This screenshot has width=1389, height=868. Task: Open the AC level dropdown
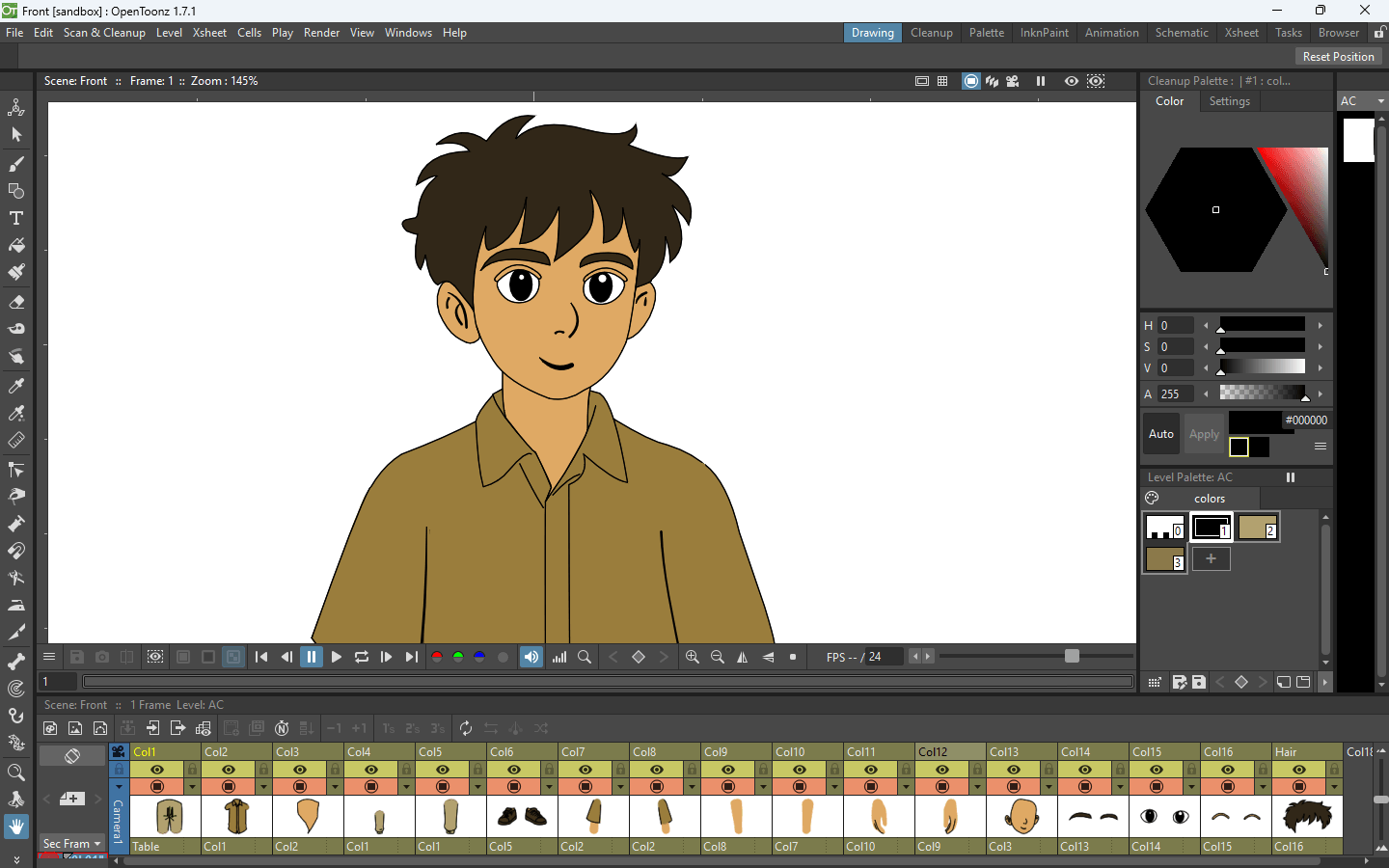coord(1380,101)
